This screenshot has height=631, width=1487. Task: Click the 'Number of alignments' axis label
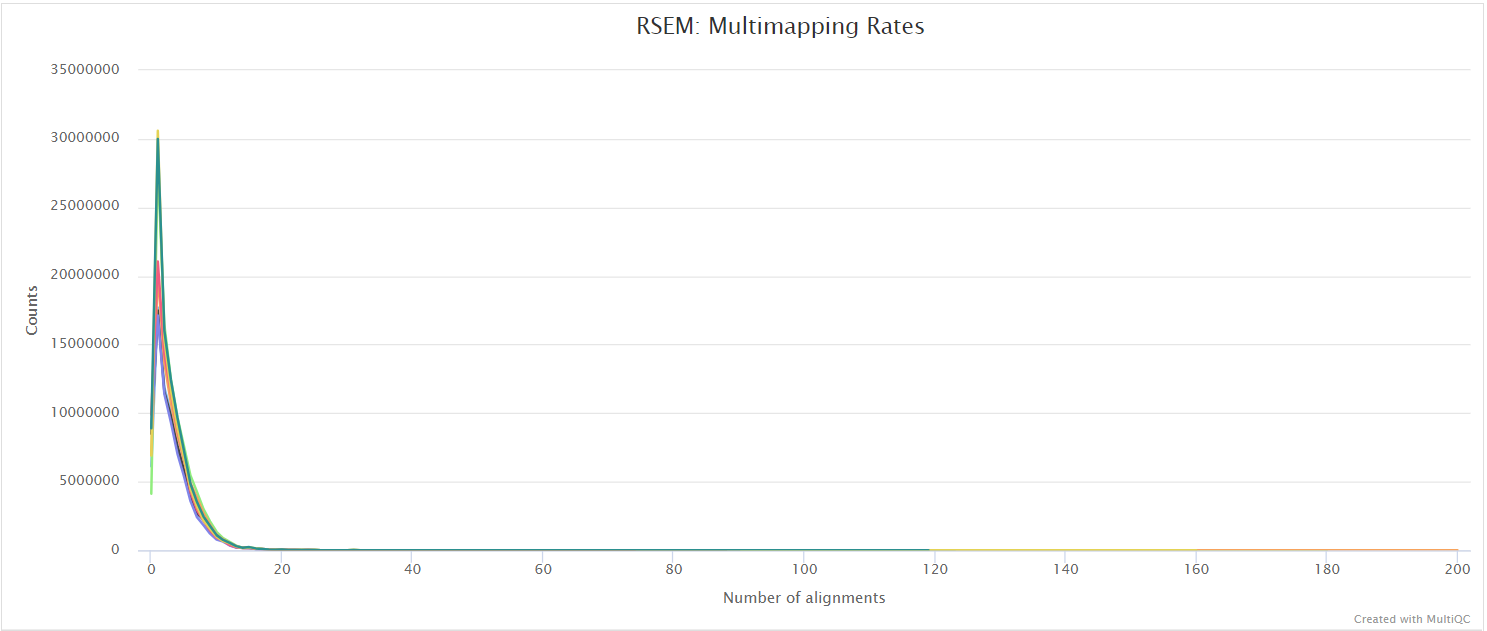click(803, 597)
